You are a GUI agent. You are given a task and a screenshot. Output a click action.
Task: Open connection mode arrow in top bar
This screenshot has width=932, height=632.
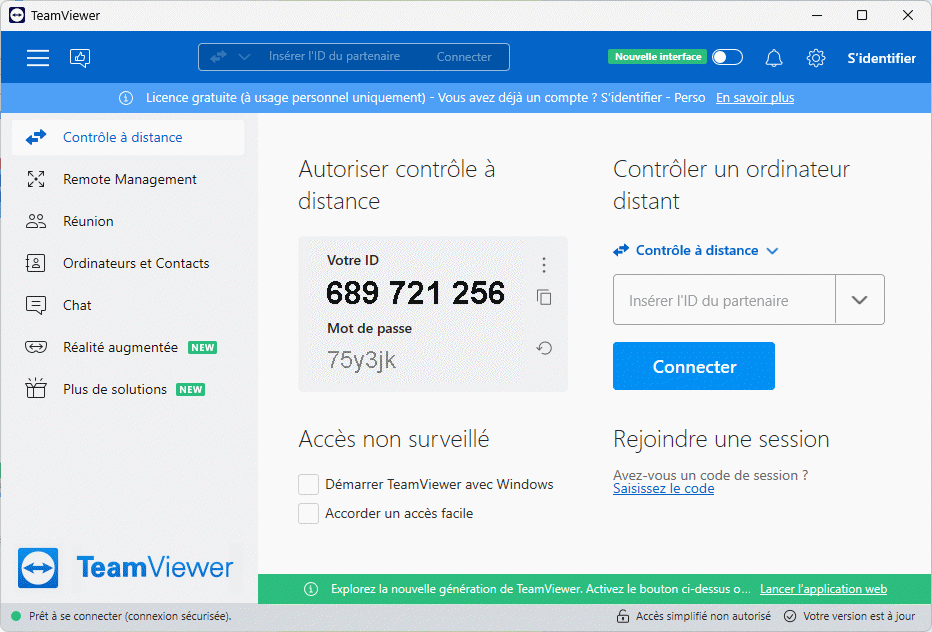(x=244, y=57)
